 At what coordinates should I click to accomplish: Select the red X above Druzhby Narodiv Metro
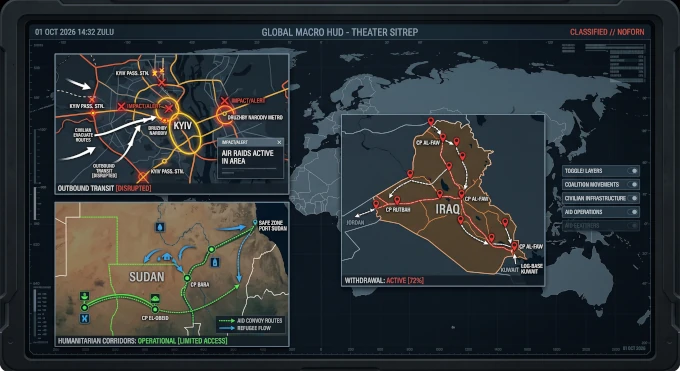point(224,101)
